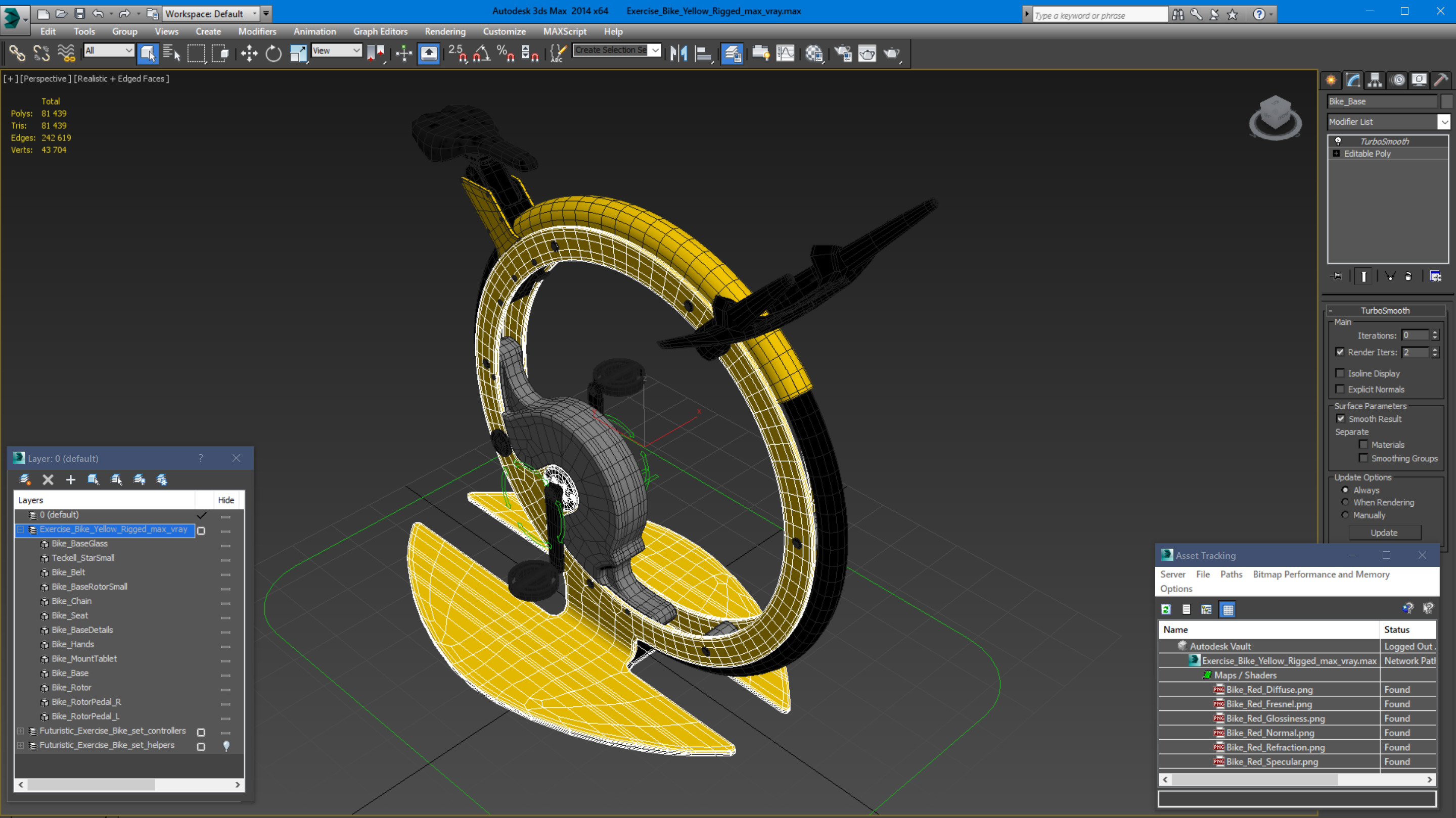Open the MAXScript menu
Image resolution: width=1456 pixels, height=818 pixels.
pos(565,32)
